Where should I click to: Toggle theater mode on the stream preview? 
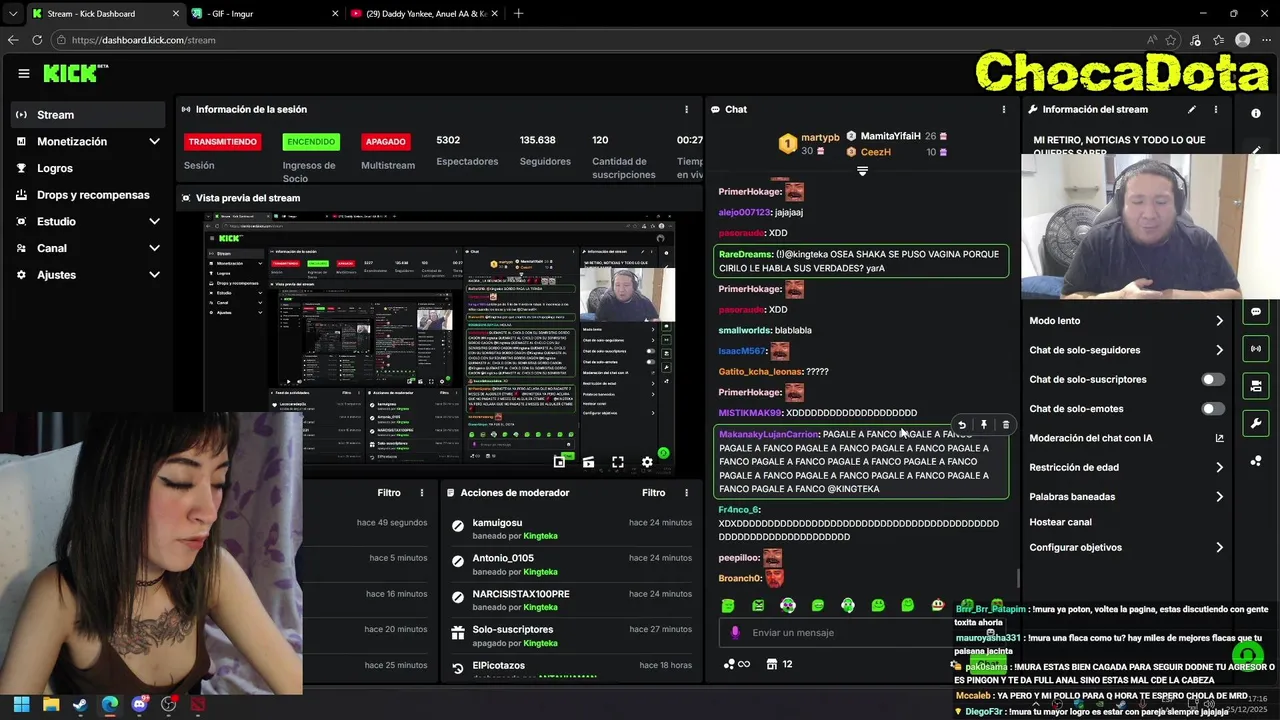[x=588, y=462]
